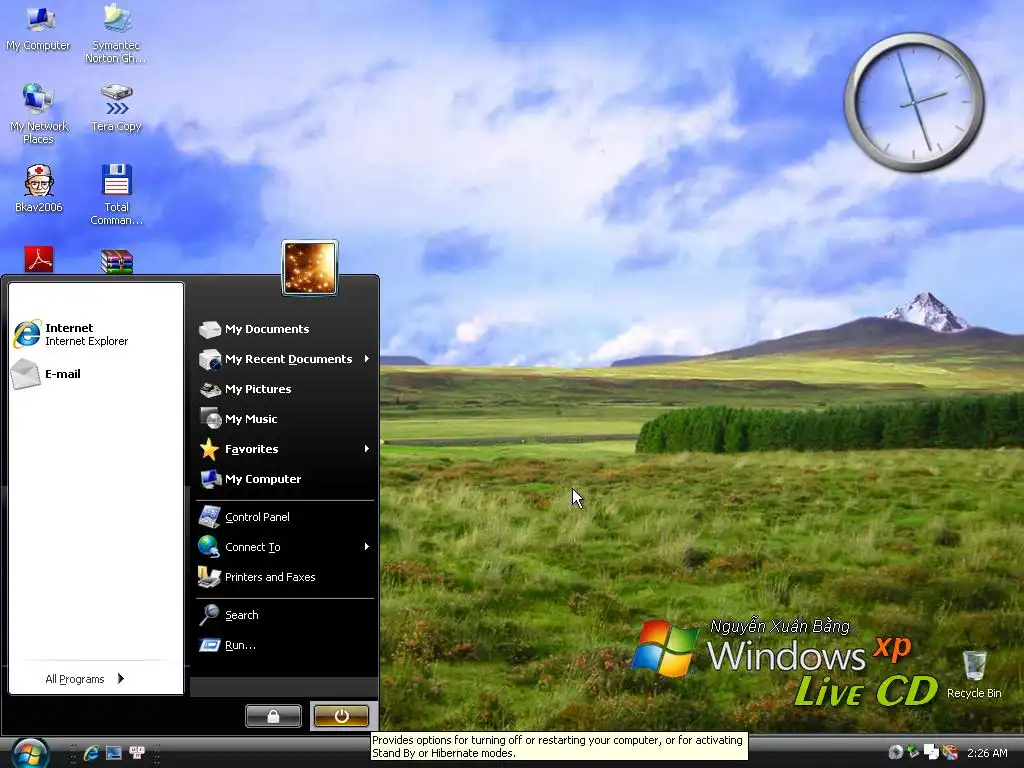Click the grey disc icon in system tray
1024x768 pixels.
[x=895, y=752]
